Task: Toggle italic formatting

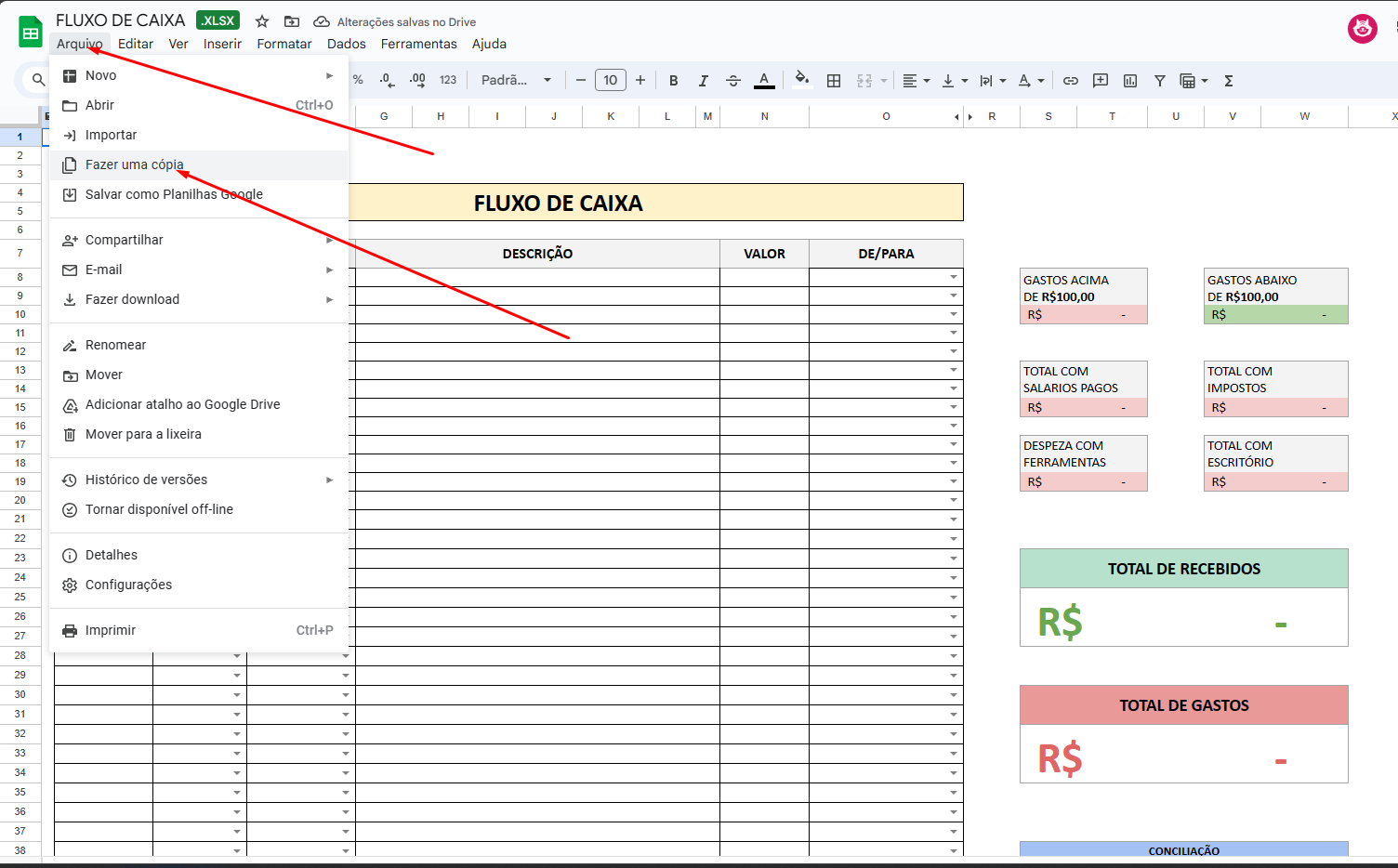Action: pyautogui.click(x=704, y=81)
